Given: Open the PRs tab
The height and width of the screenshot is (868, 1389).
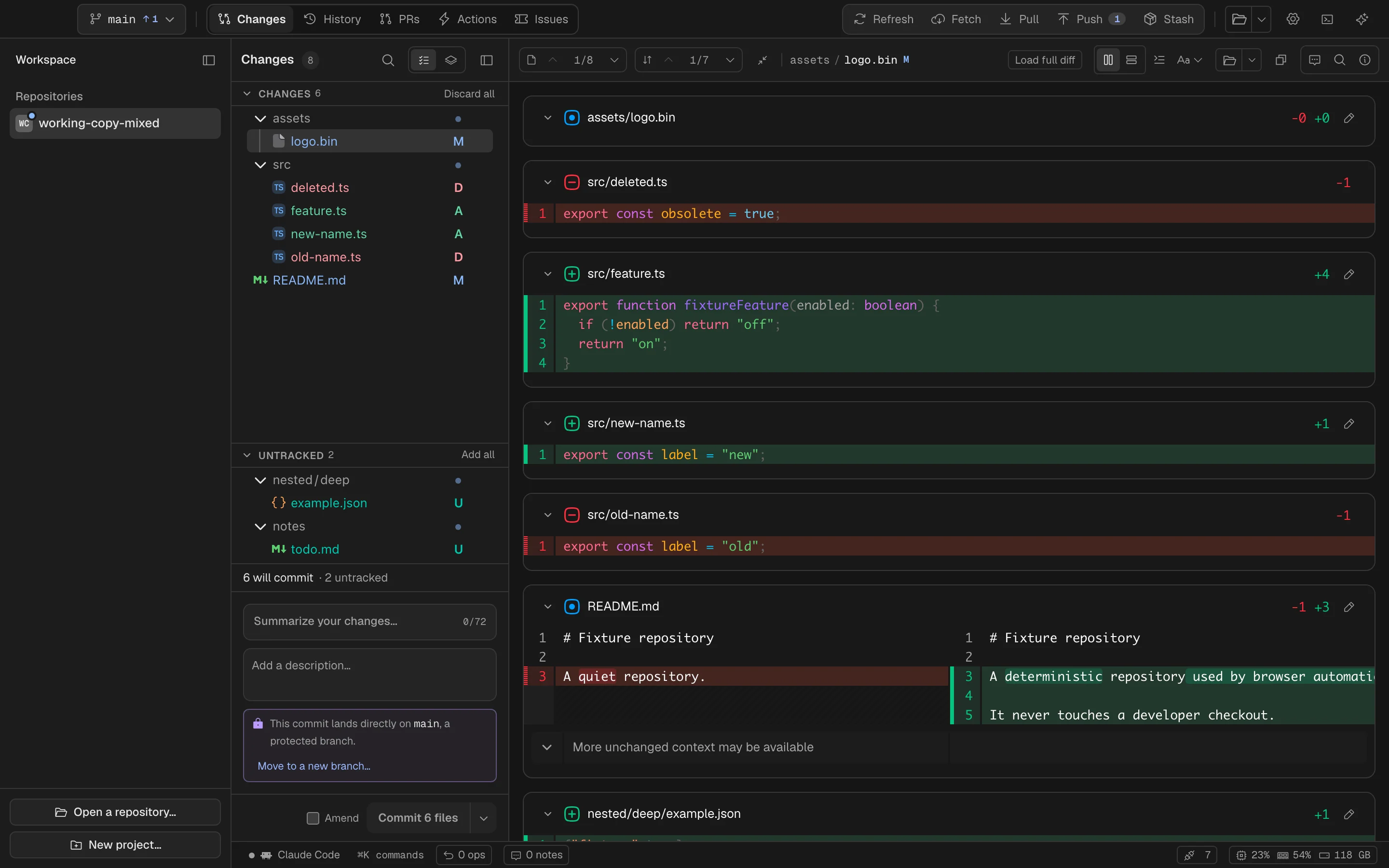Looking at the screenshot, I should [x=399, y=19].
